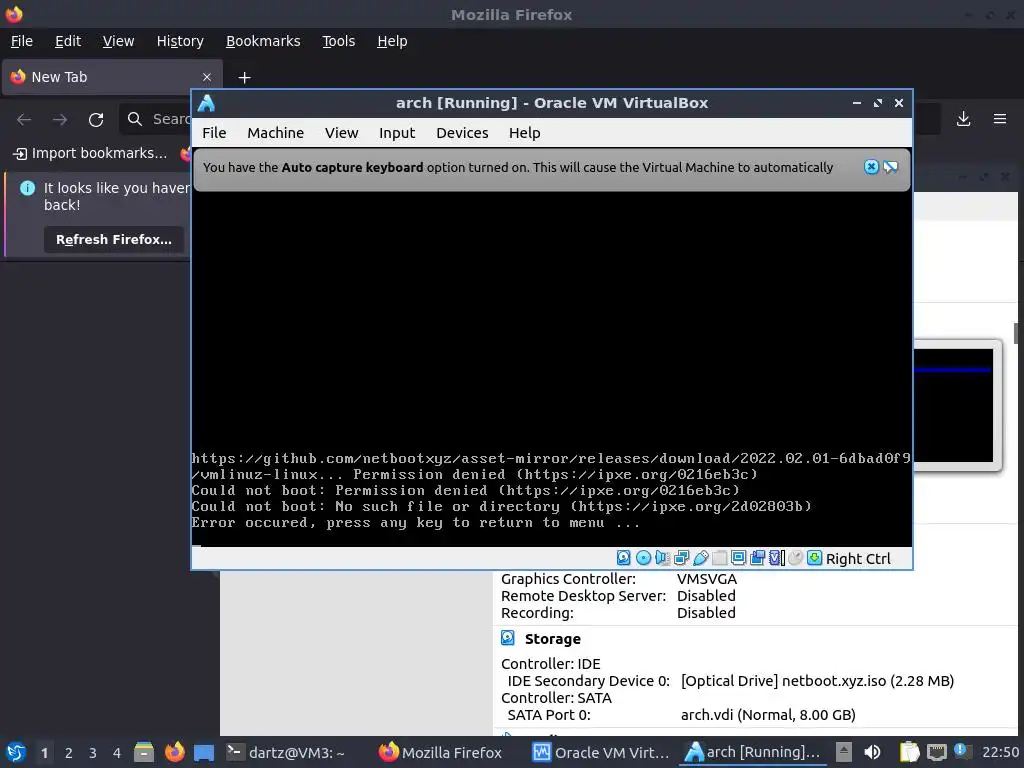Click the Storage section header in VirtualBox Manager
The image size is (1024, 768).
click(552, 639)
